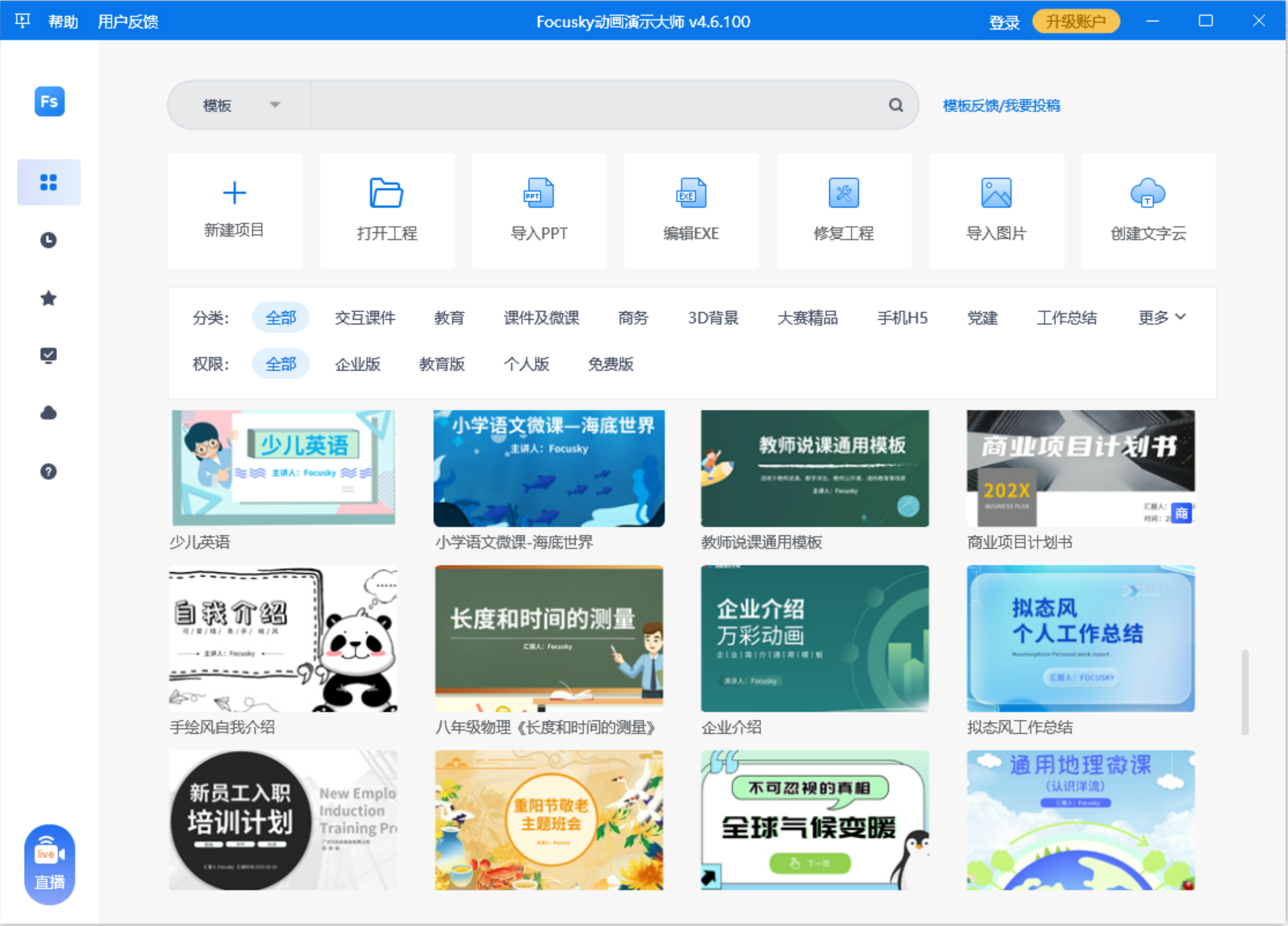Click the search magnifier icon
The width and height of the screenshot is (1288, 926).
[x=896, y=105]
